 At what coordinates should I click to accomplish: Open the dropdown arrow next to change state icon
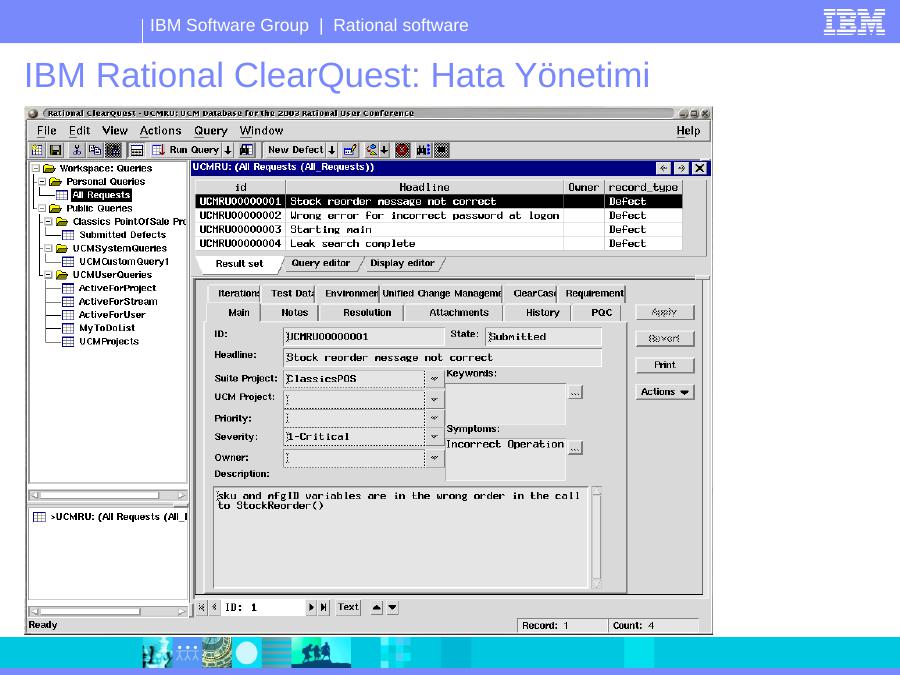coord(384,150)
